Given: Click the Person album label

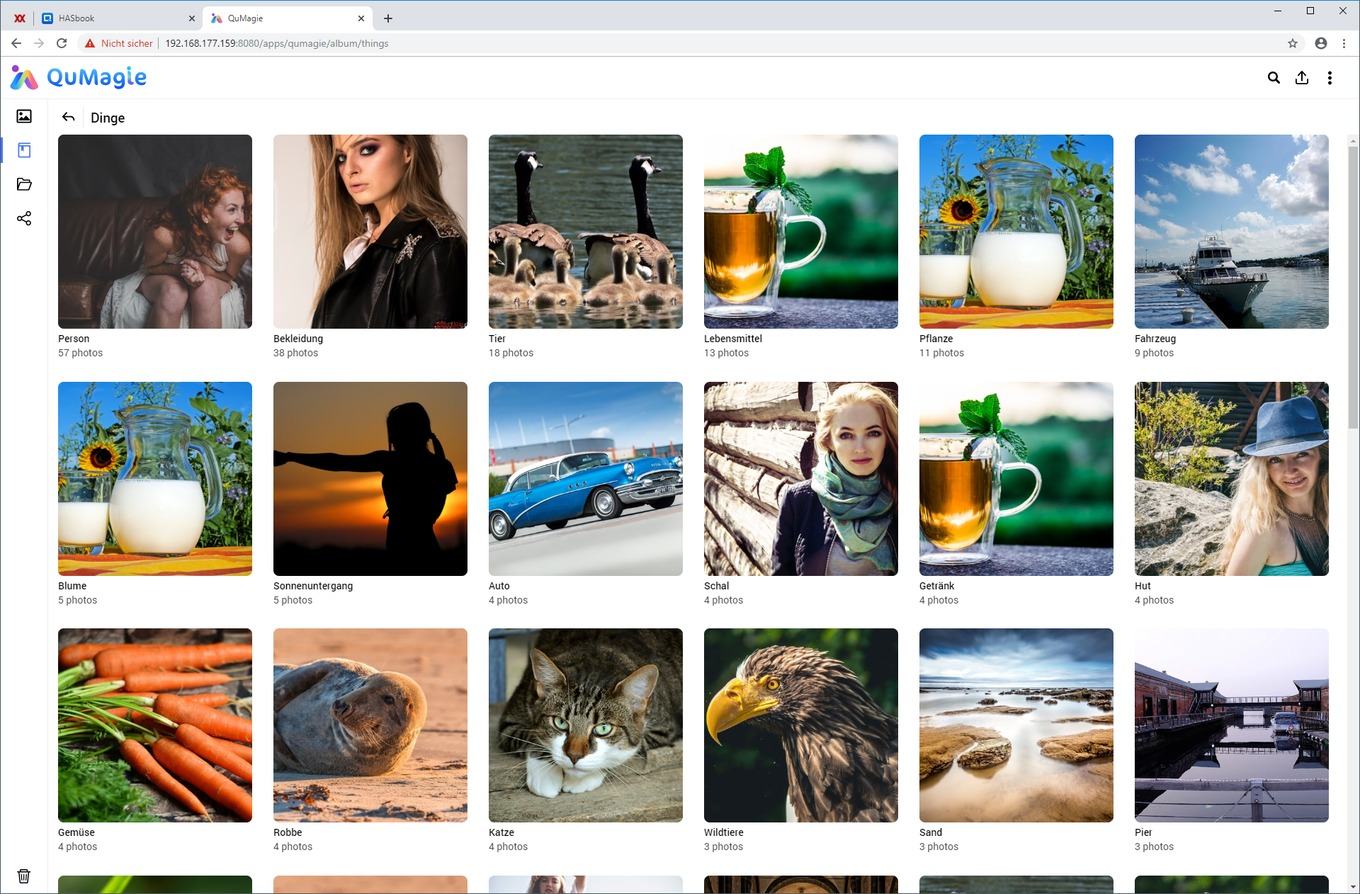Looking at the screenshot, I should click(74, 339).
